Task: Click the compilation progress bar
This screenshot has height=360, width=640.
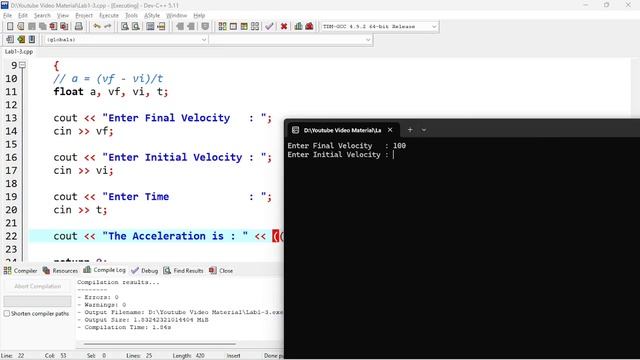Action: click(38, 301)
